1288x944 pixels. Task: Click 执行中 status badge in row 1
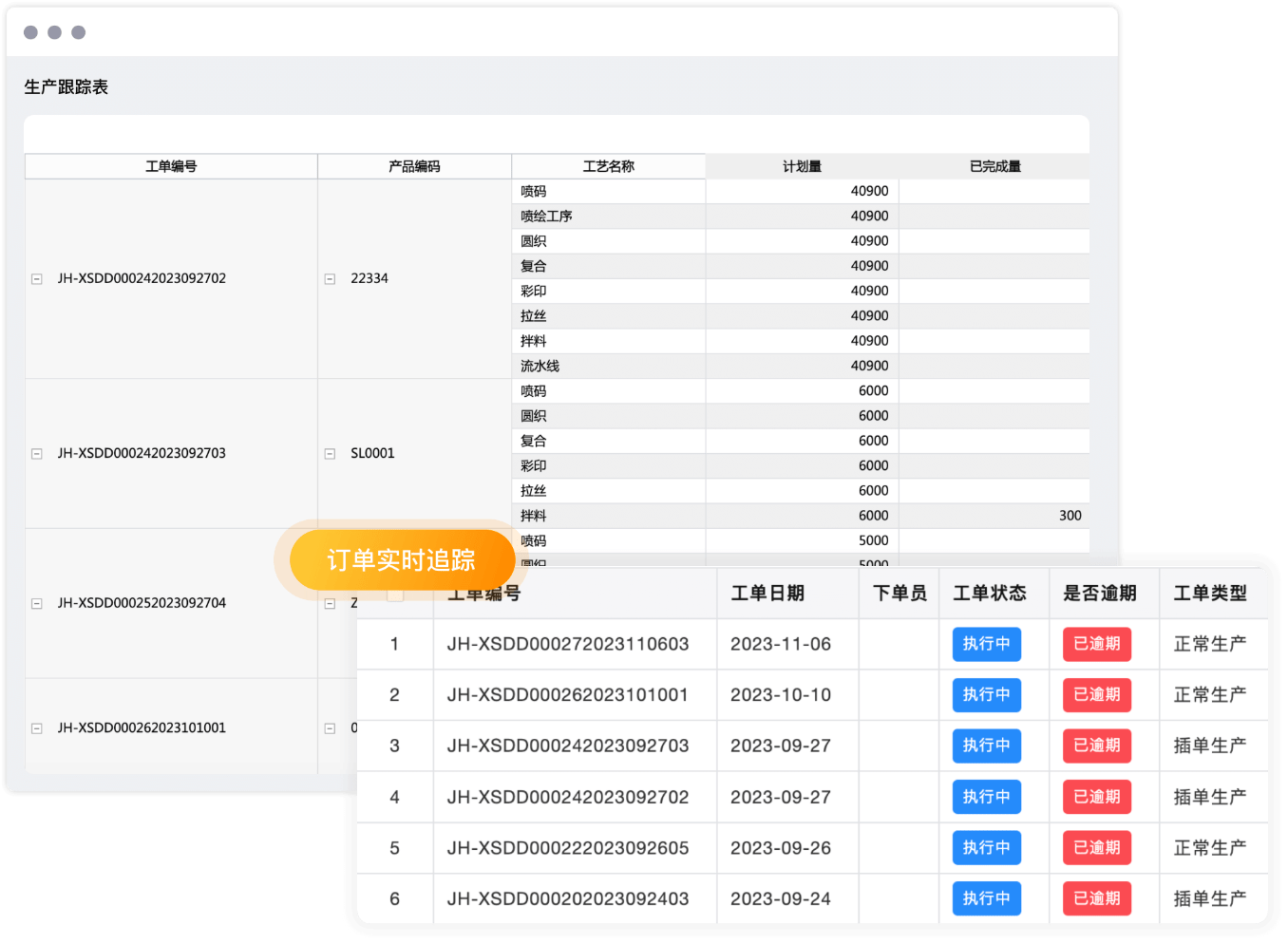986,644
